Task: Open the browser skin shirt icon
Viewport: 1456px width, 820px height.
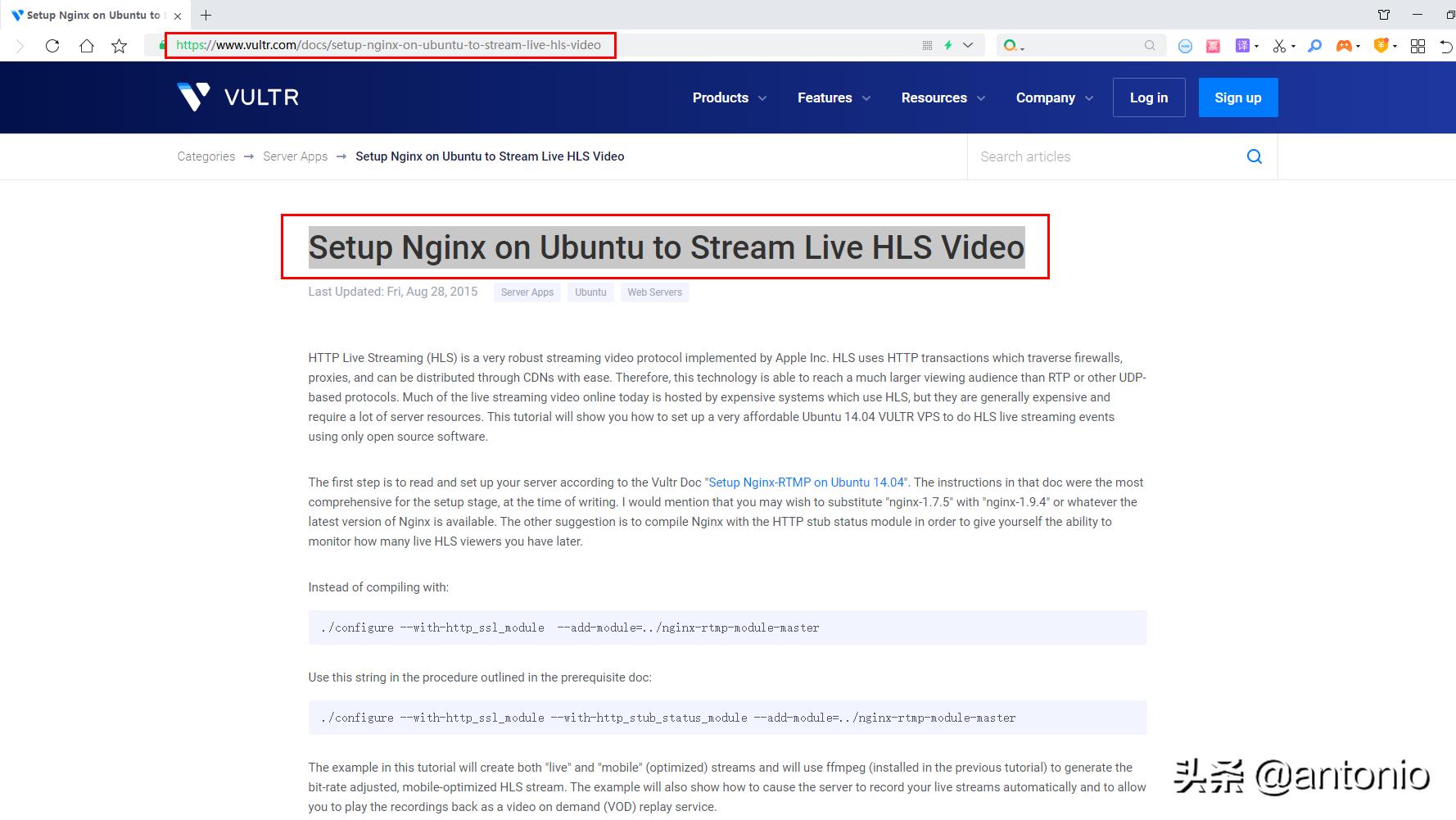Action: [x=1384, y=15]
